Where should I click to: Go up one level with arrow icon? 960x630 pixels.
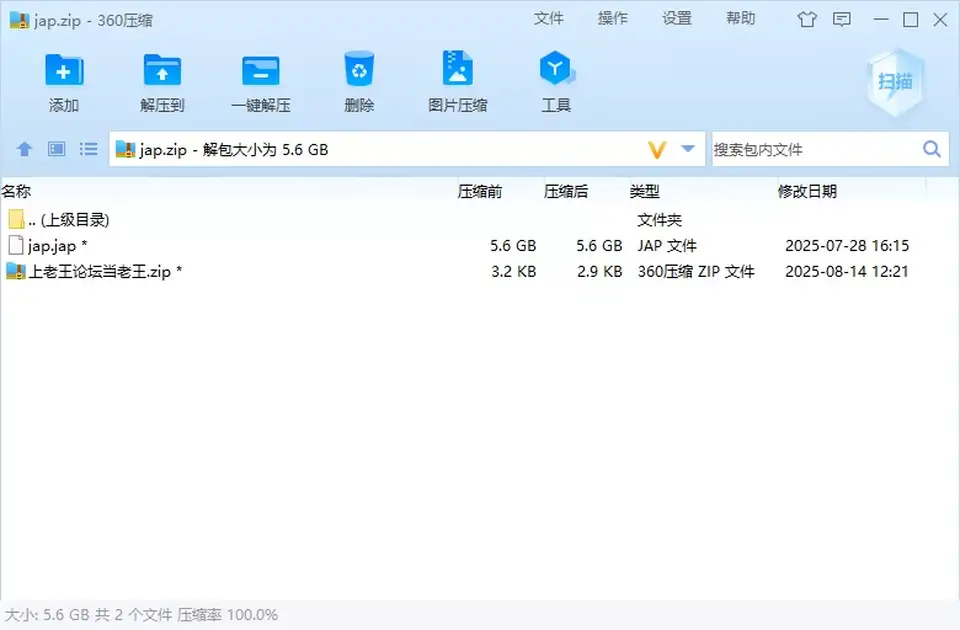24,149
